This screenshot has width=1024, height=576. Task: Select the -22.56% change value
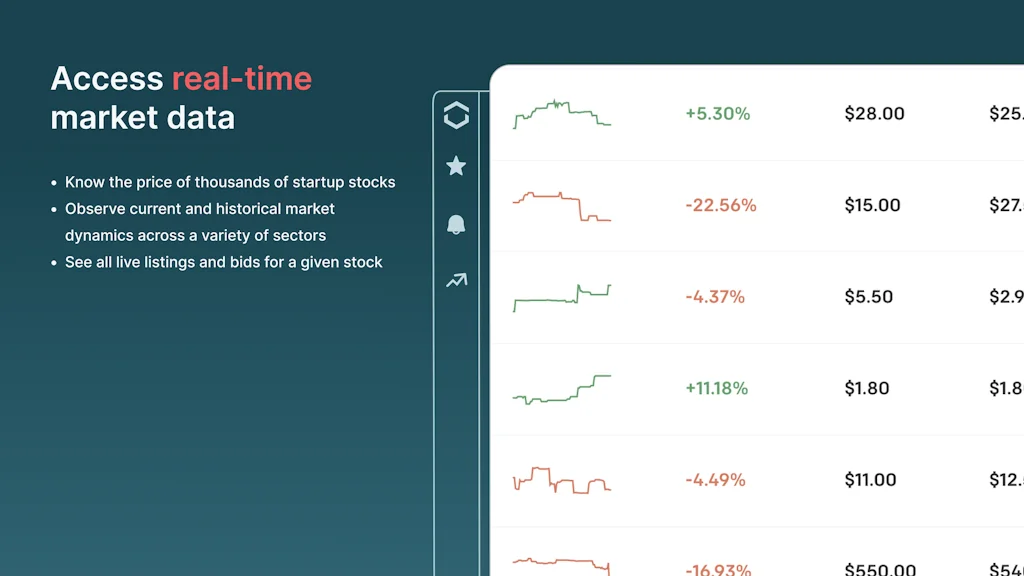tap(720, 206)
